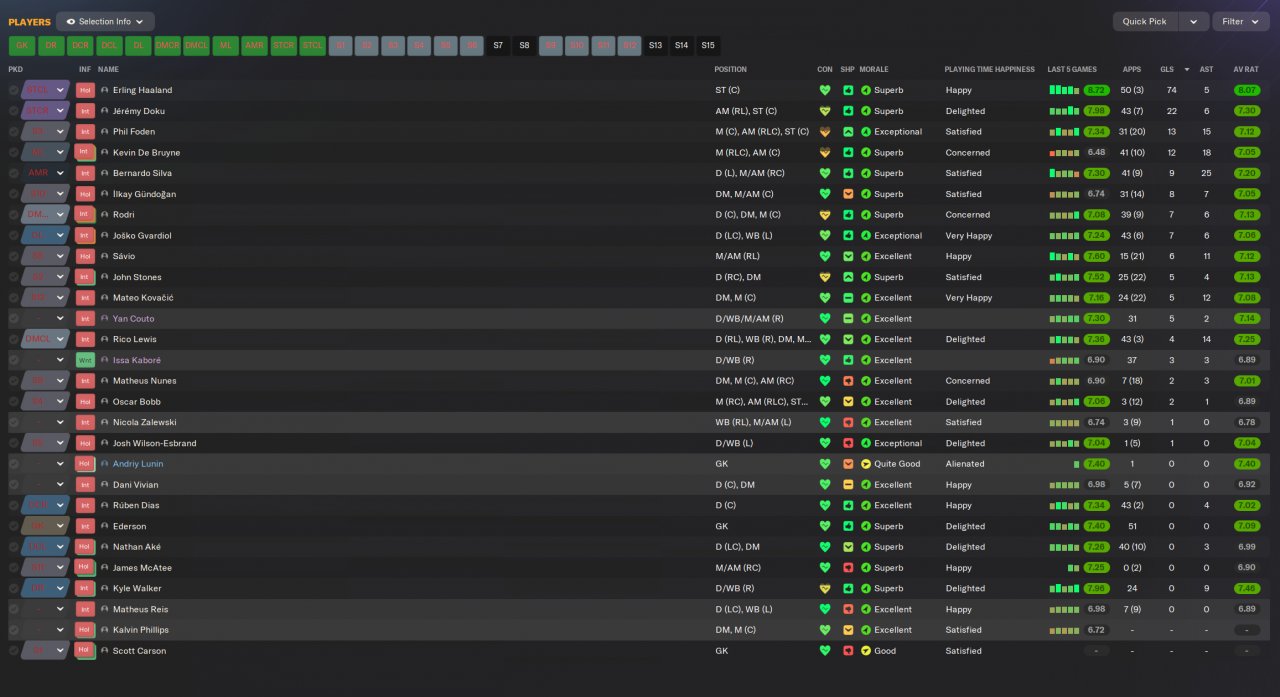Click Jérémy Doku's 7.98 last game rating

pos(1096,111)
